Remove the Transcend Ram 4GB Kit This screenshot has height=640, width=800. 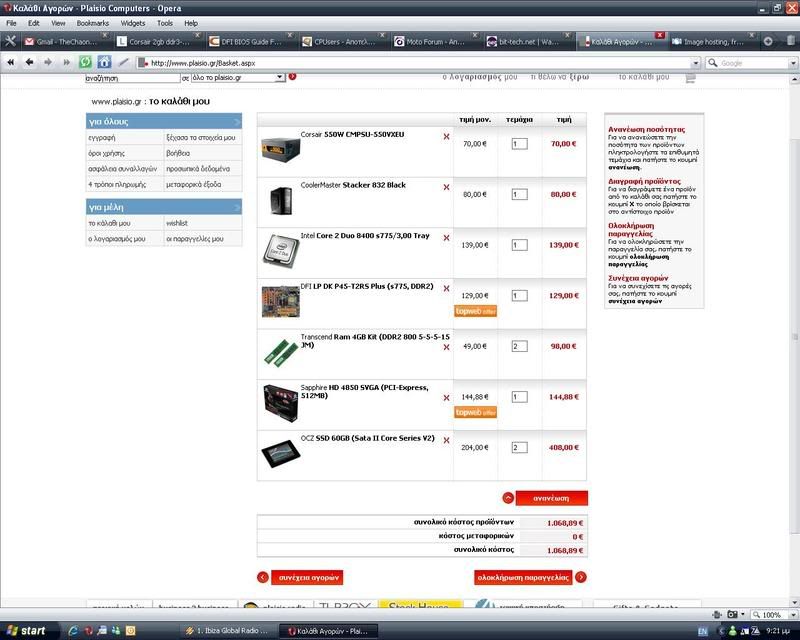[446, 347]
